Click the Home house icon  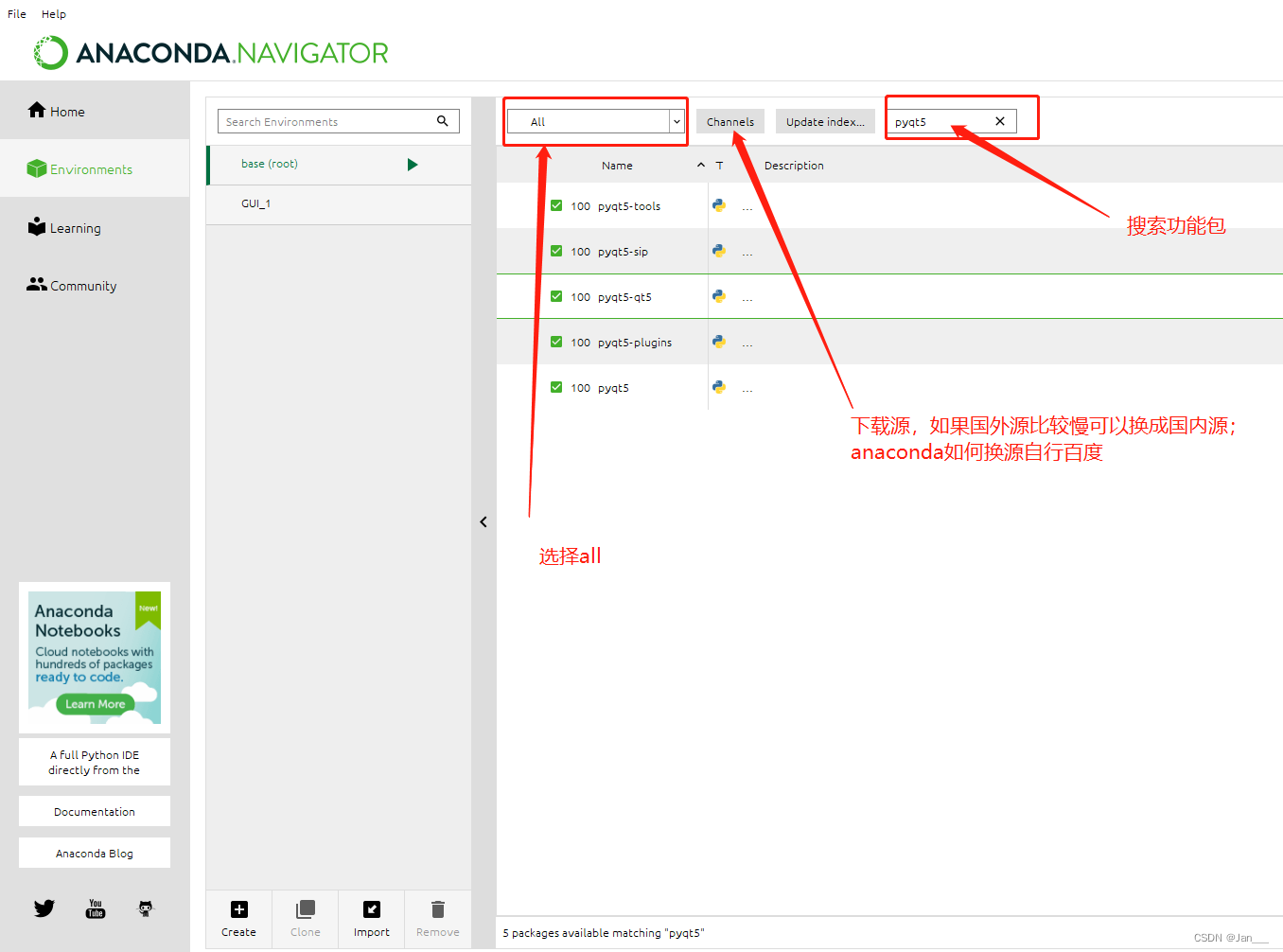pos(37,110)
